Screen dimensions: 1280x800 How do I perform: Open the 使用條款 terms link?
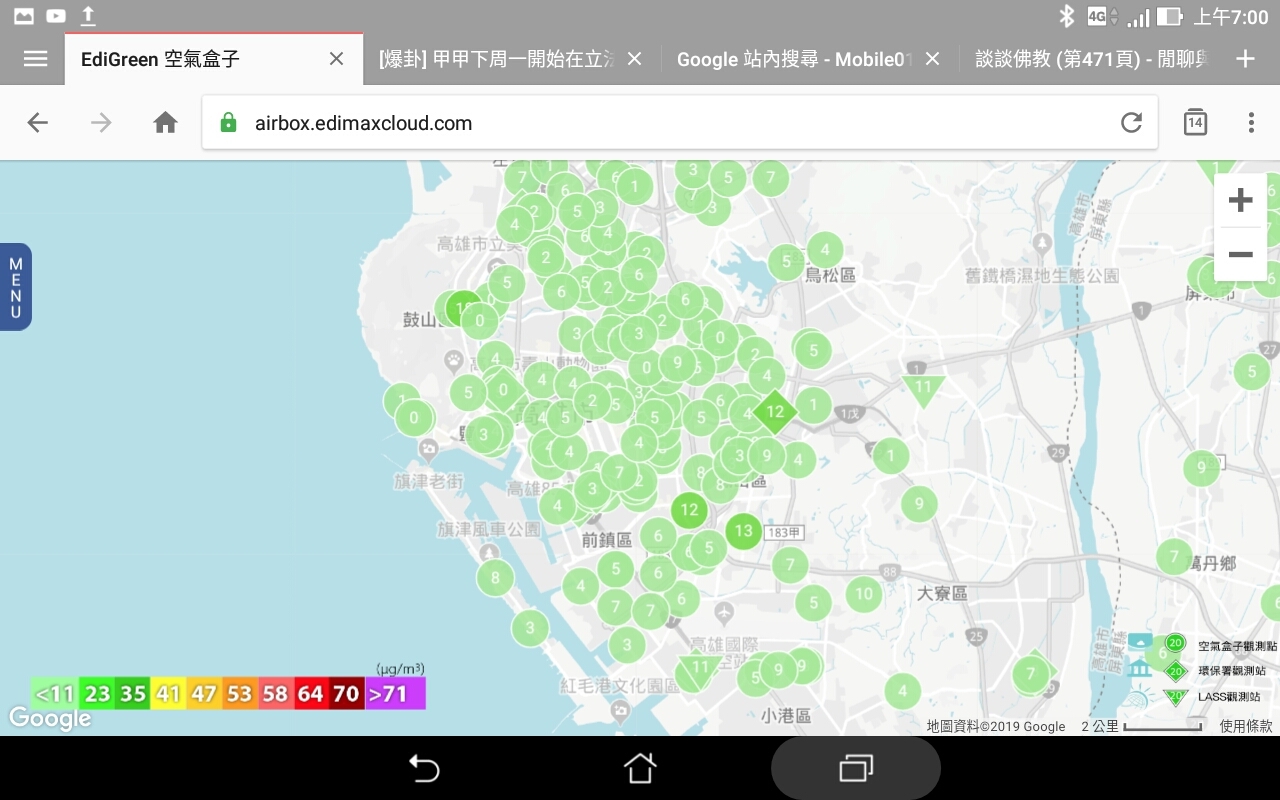1246,727
